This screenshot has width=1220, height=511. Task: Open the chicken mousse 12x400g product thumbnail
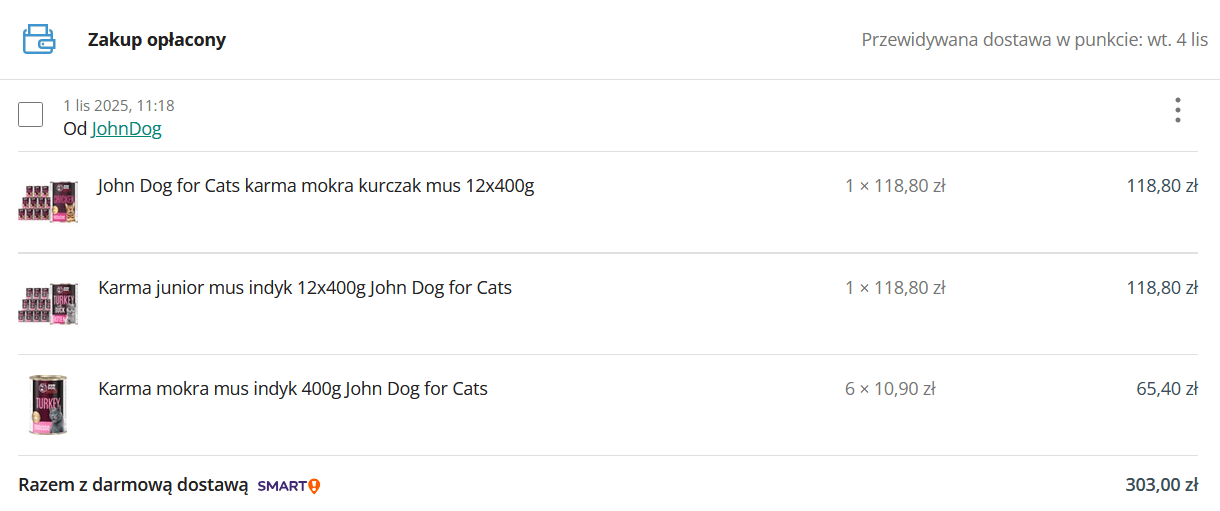pyautogui.click(x=48, y=201)
